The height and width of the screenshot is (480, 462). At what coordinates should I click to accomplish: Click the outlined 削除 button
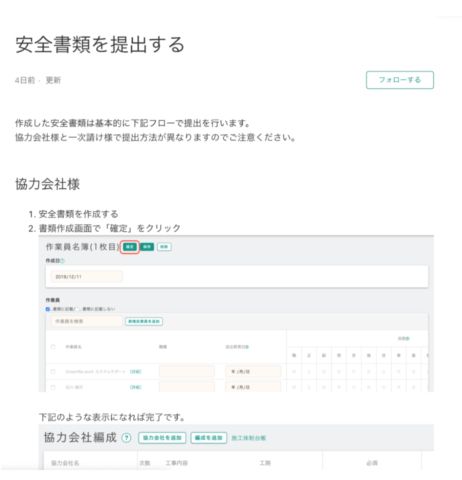point(164,247)
